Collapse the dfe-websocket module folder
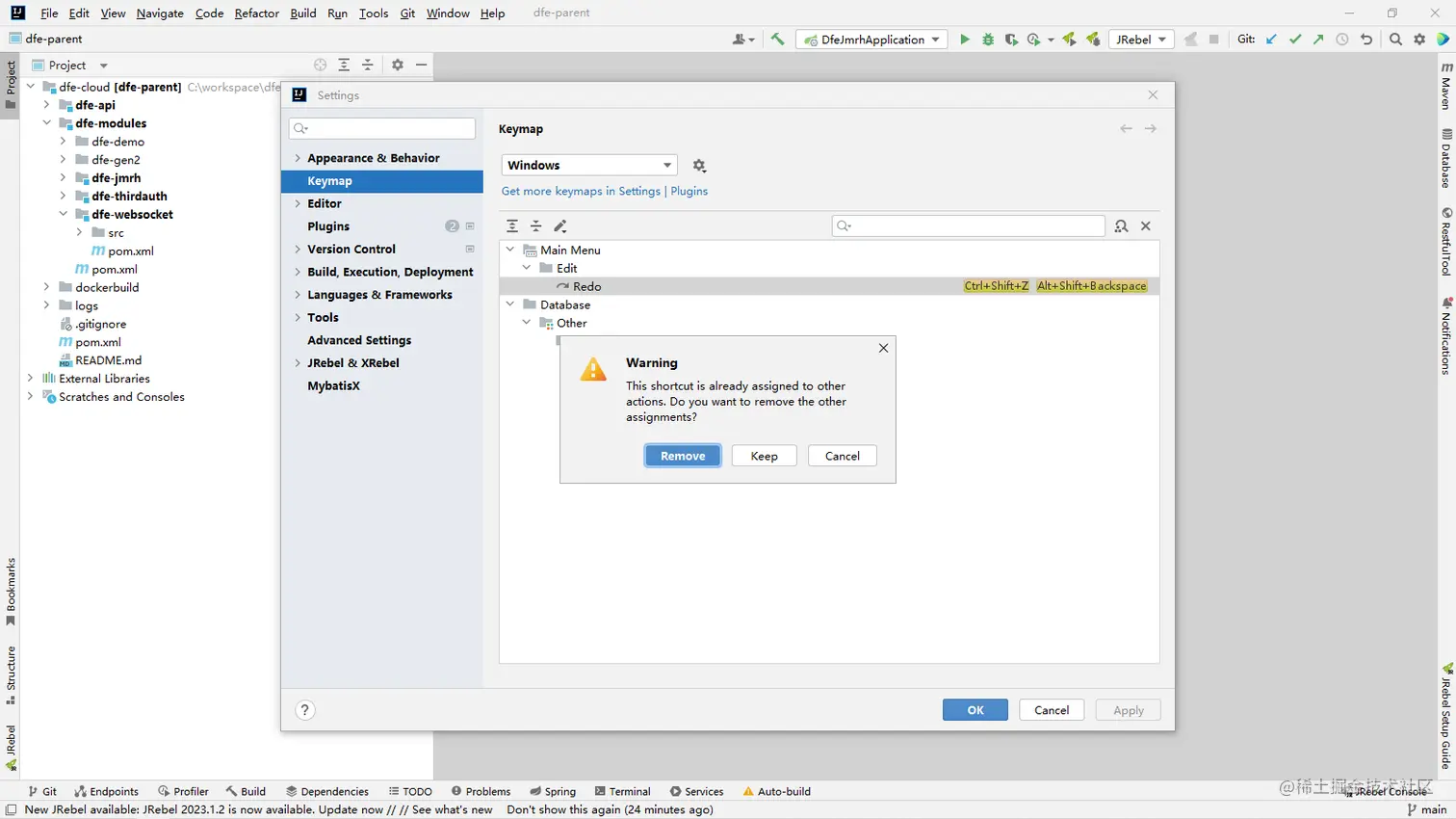This screenshot has width=1456, height=819. 63,214
